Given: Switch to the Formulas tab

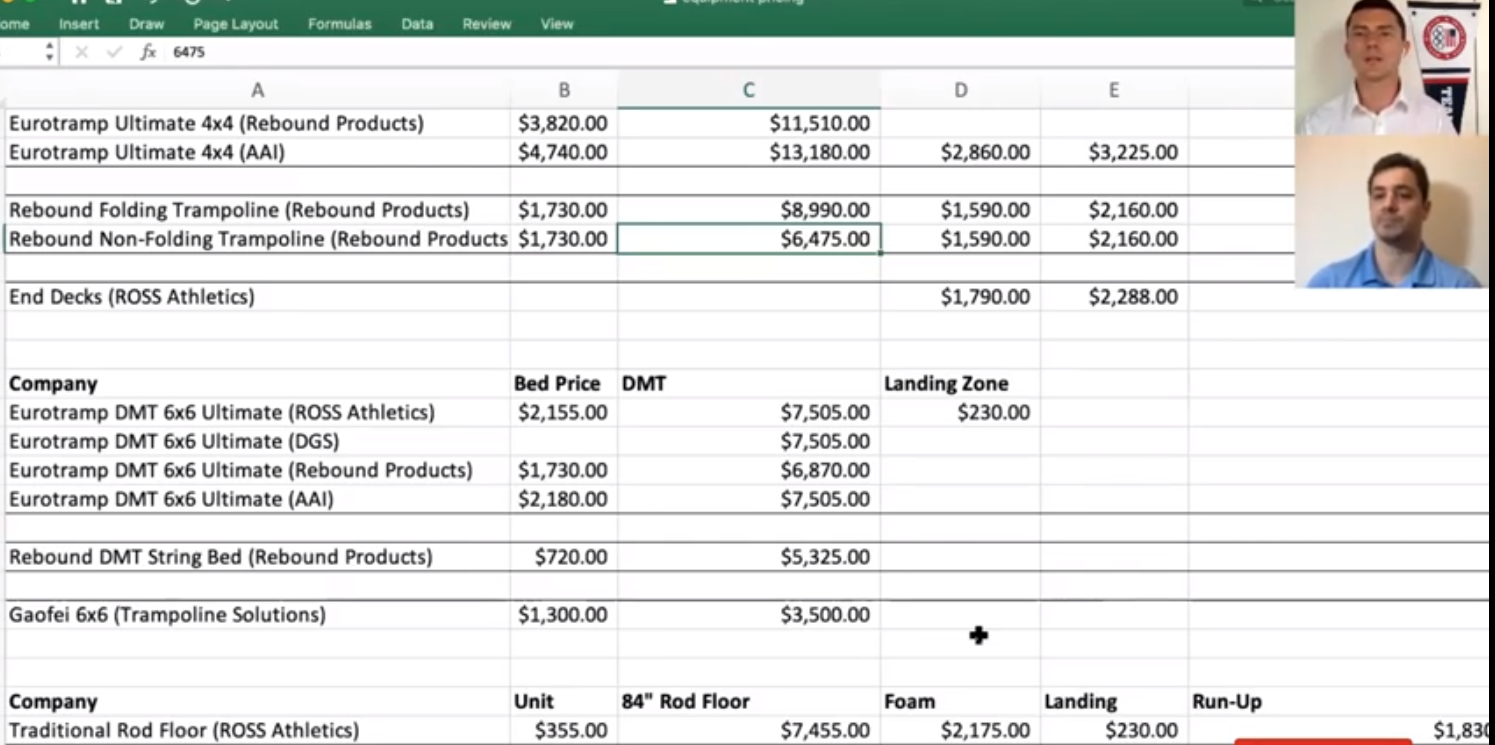Looking at the screenshot, I should point(339,24).
